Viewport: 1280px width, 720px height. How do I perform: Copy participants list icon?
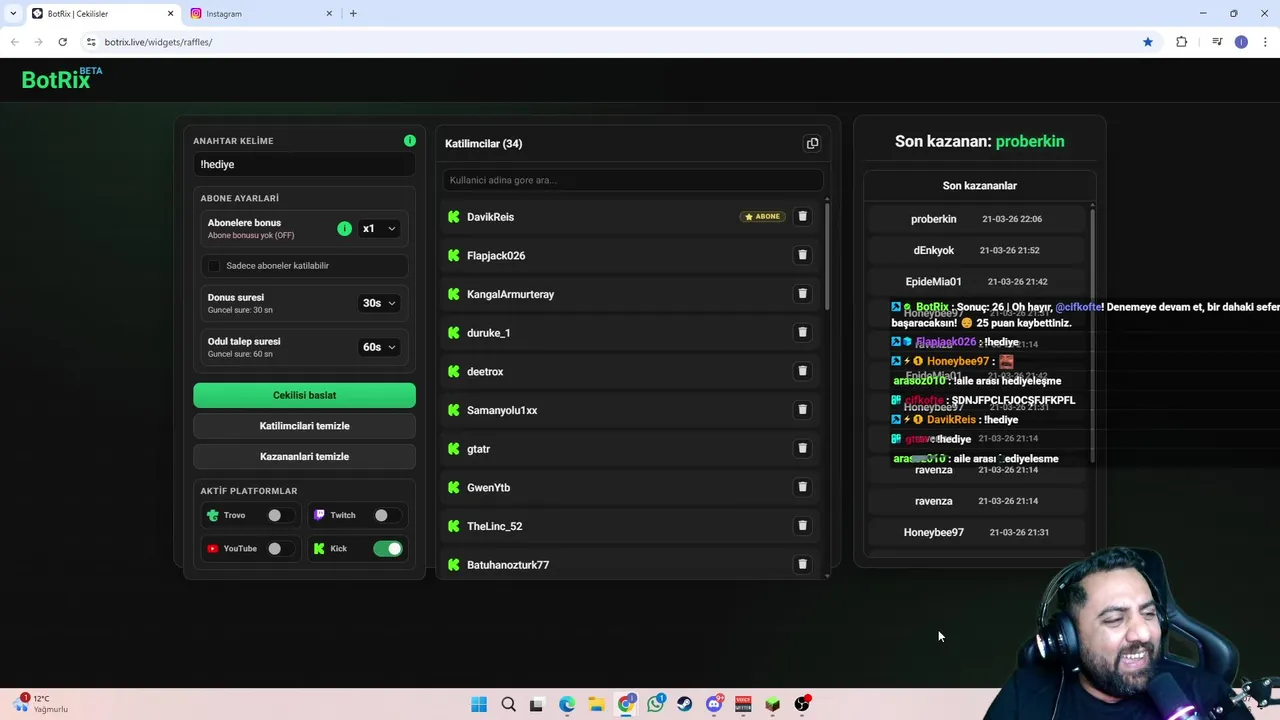[x=812, y=143]
